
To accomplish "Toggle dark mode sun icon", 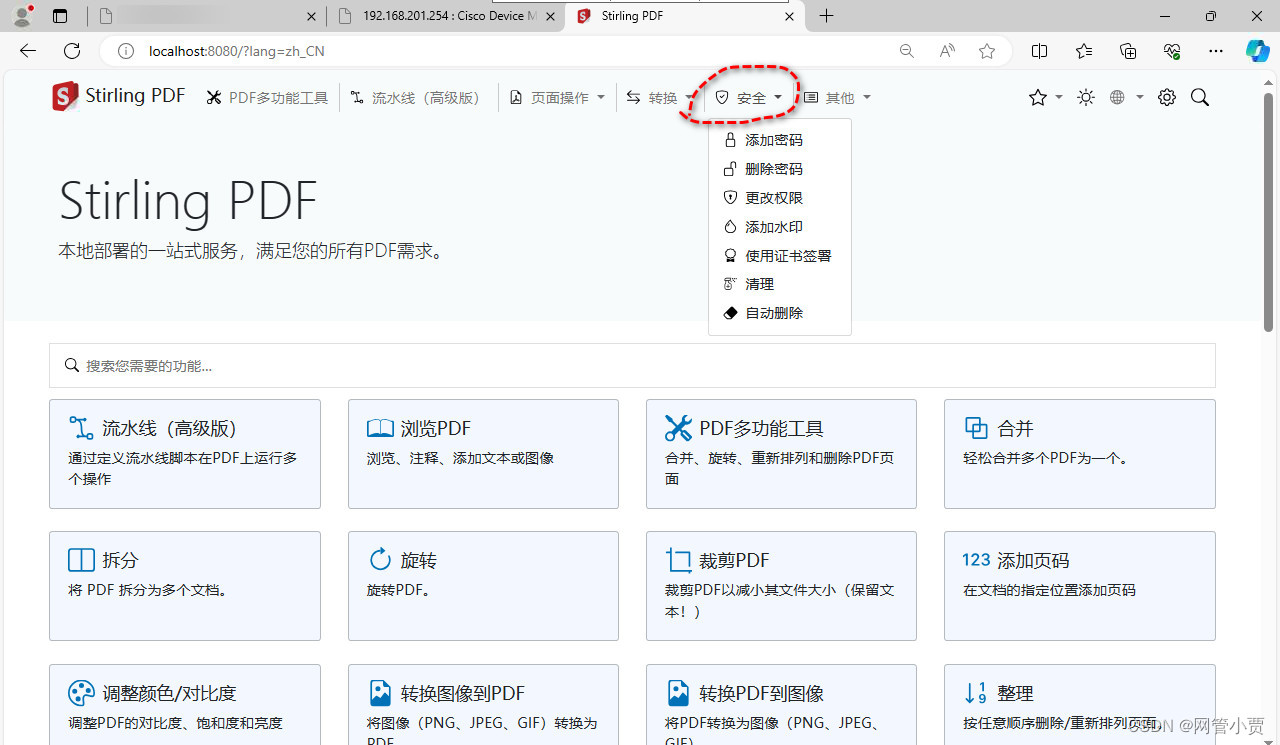I will coord(1086,97).
